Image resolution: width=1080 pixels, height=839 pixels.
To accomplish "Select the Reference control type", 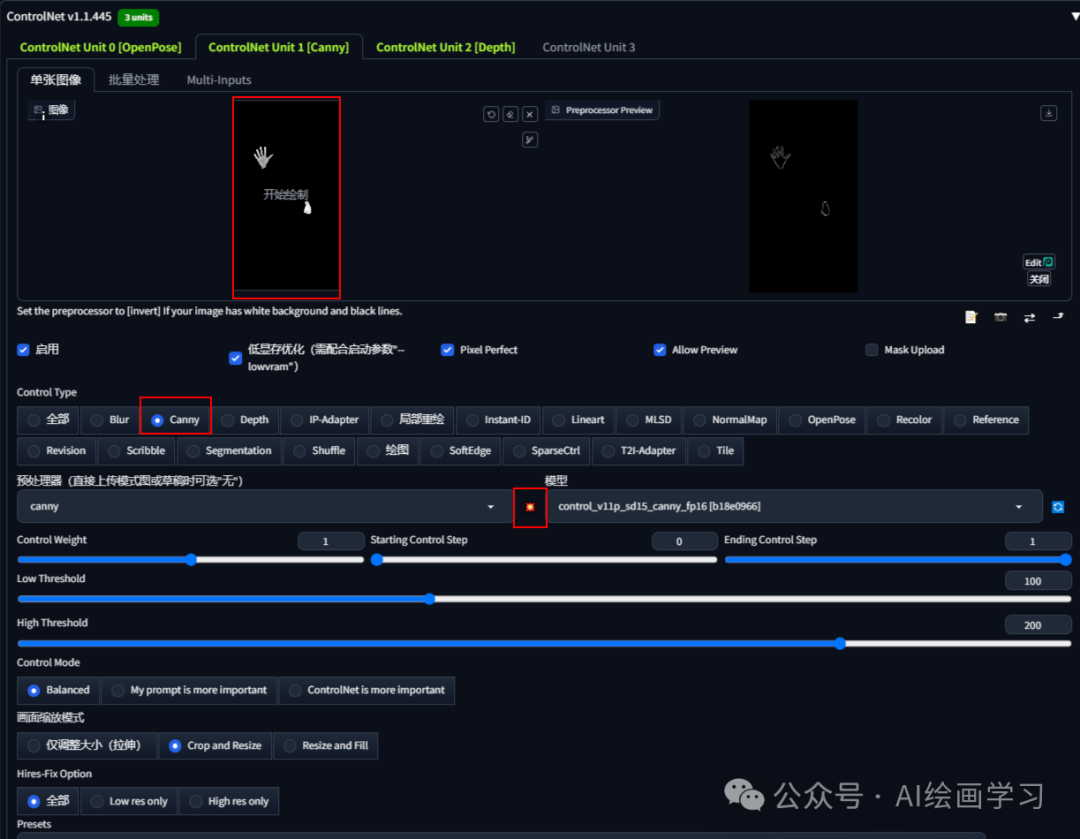I will coord(986,420).
